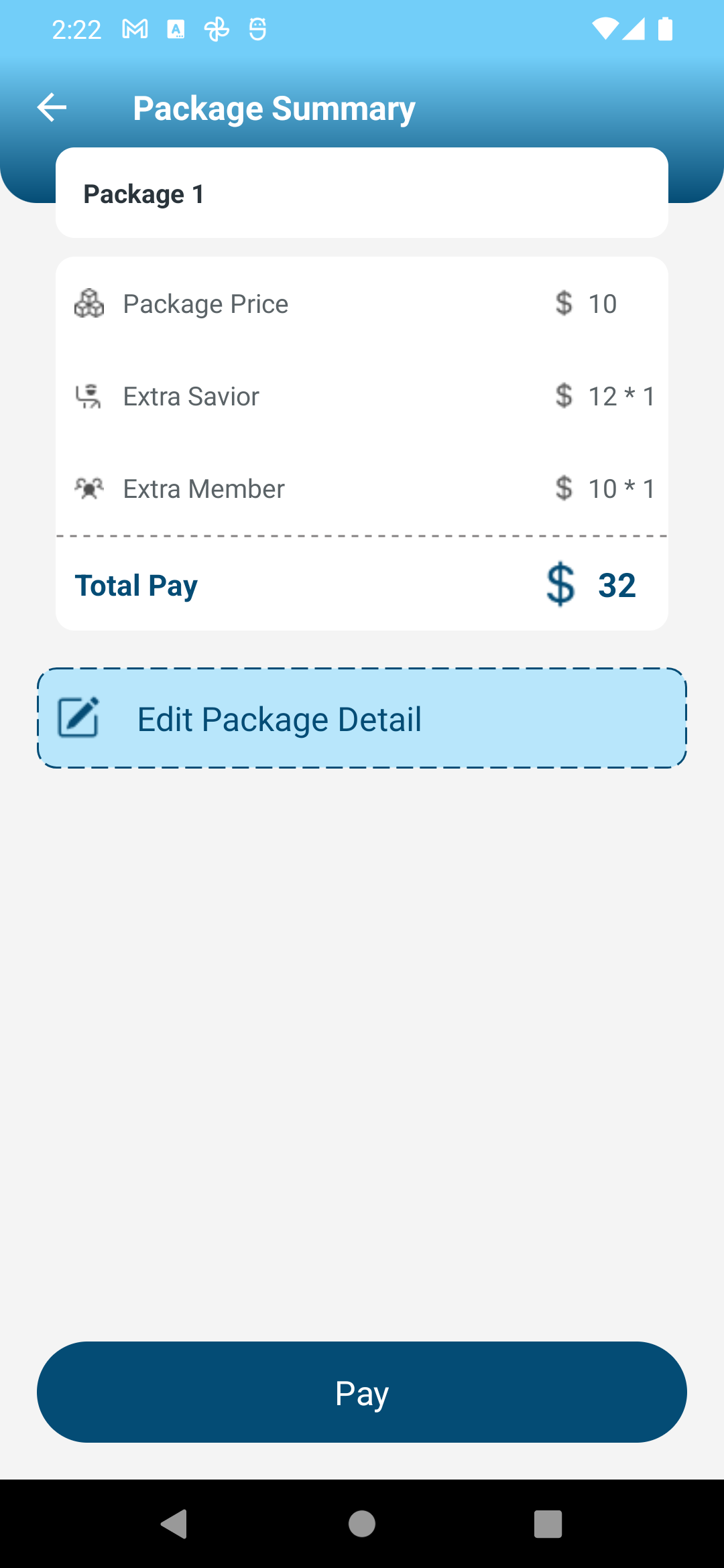Tap the back arrow in header
724x1568 pixels.
point(52,107)
